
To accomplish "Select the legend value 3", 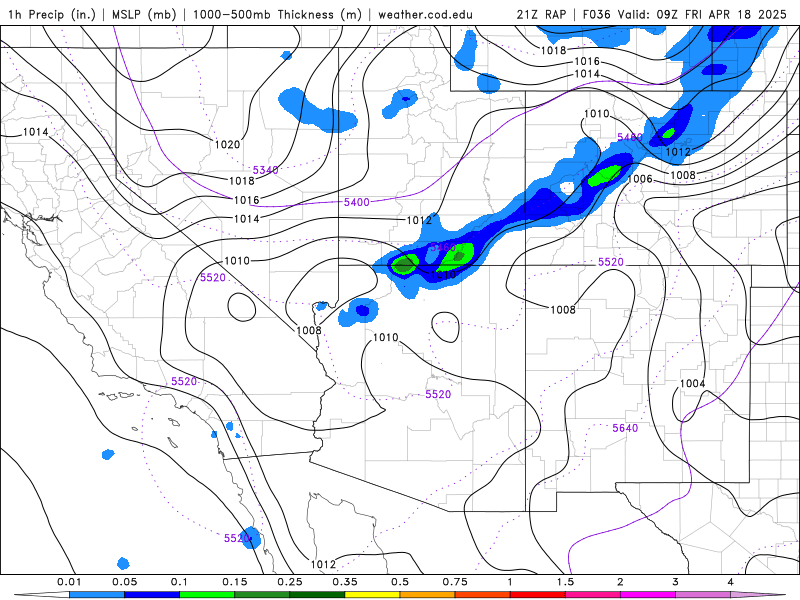I will [676, 582].
